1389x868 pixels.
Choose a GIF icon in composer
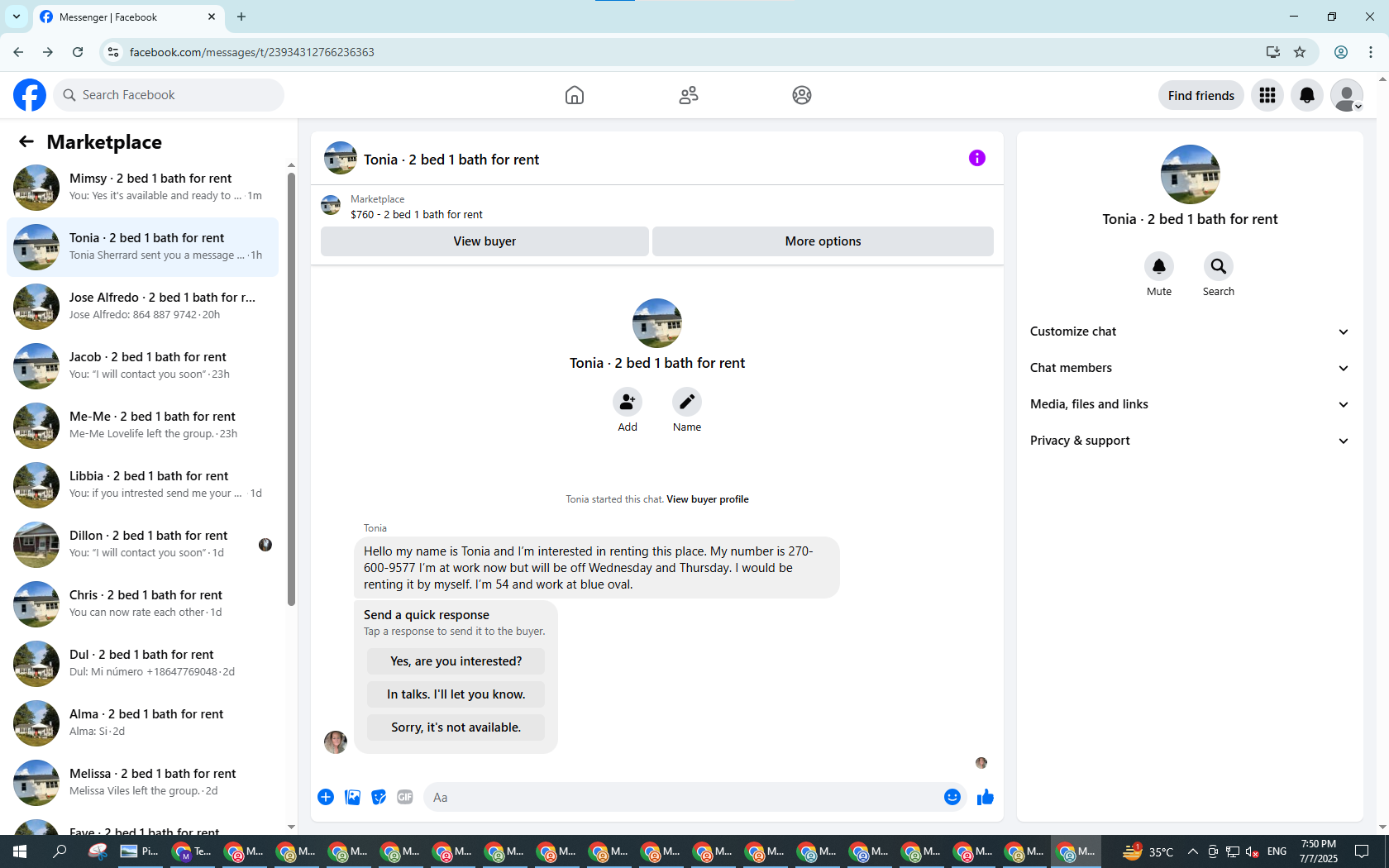click(405, 797)
